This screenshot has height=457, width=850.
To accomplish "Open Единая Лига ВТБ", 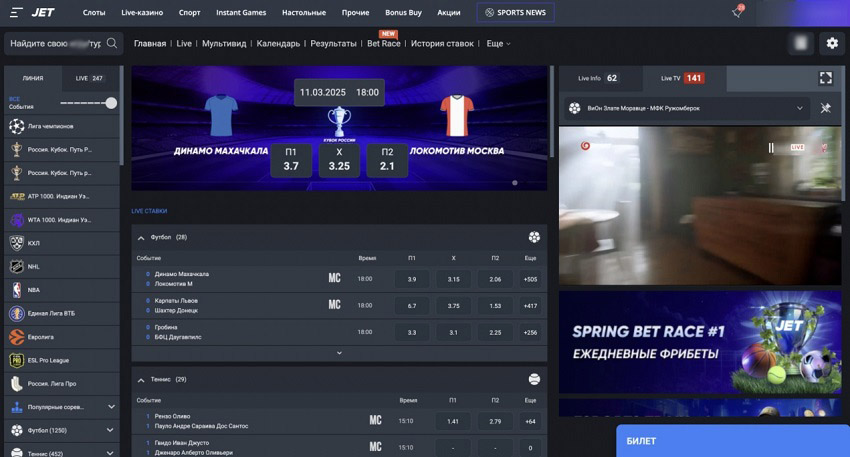I will [x=62, y=313].
